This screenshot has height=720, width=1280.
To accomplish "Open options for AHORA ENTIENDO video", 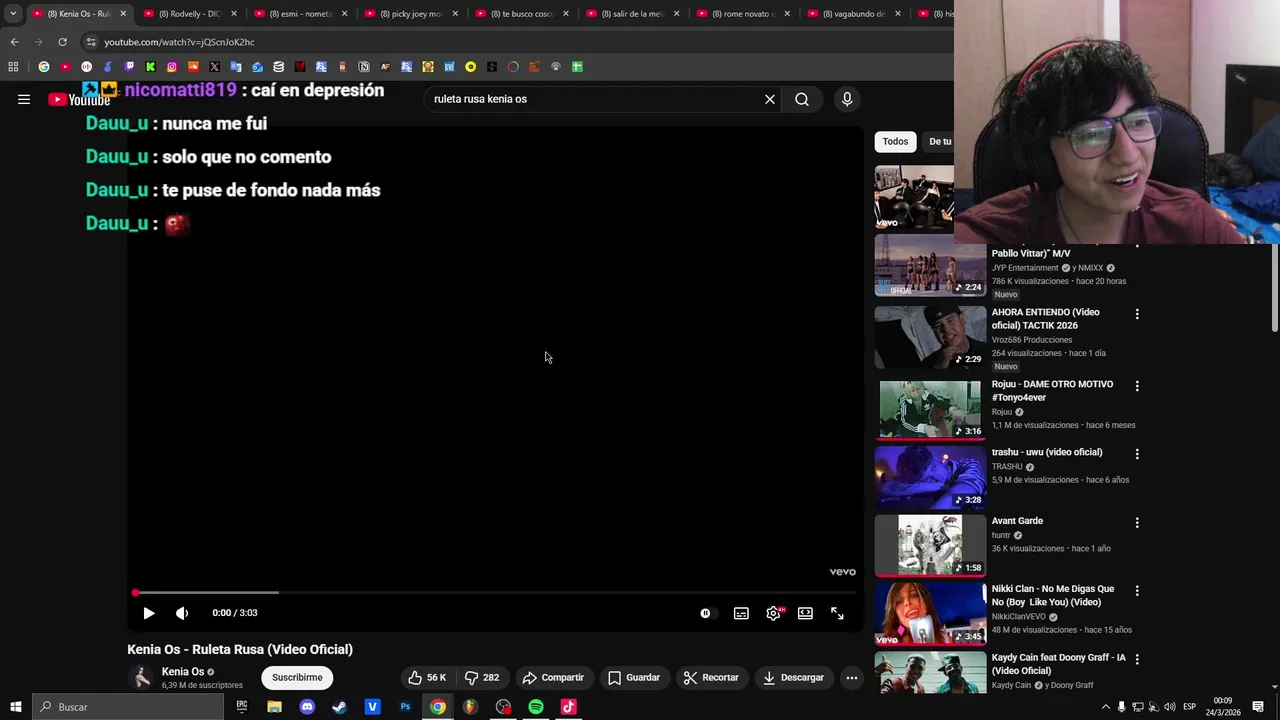I will tap(1137, 314).
